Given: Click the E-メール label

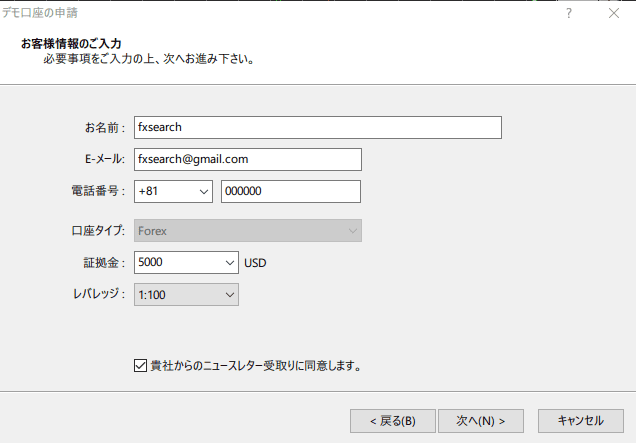Looking at the screenshot, I should coord(105,159).
